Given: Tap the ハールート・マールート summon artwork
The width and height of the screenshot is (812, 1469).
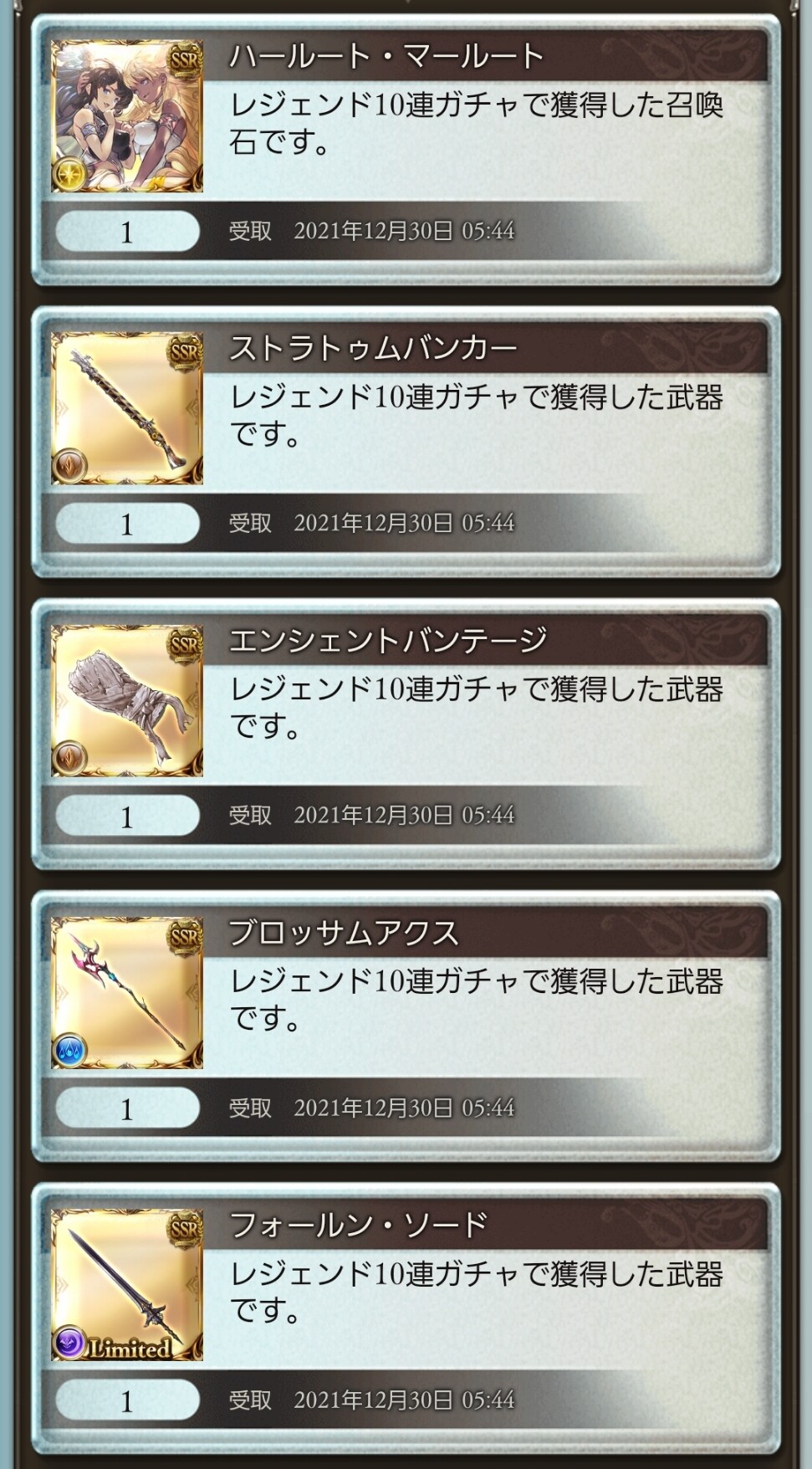Looking at the screenshot, I should point(127,116).
